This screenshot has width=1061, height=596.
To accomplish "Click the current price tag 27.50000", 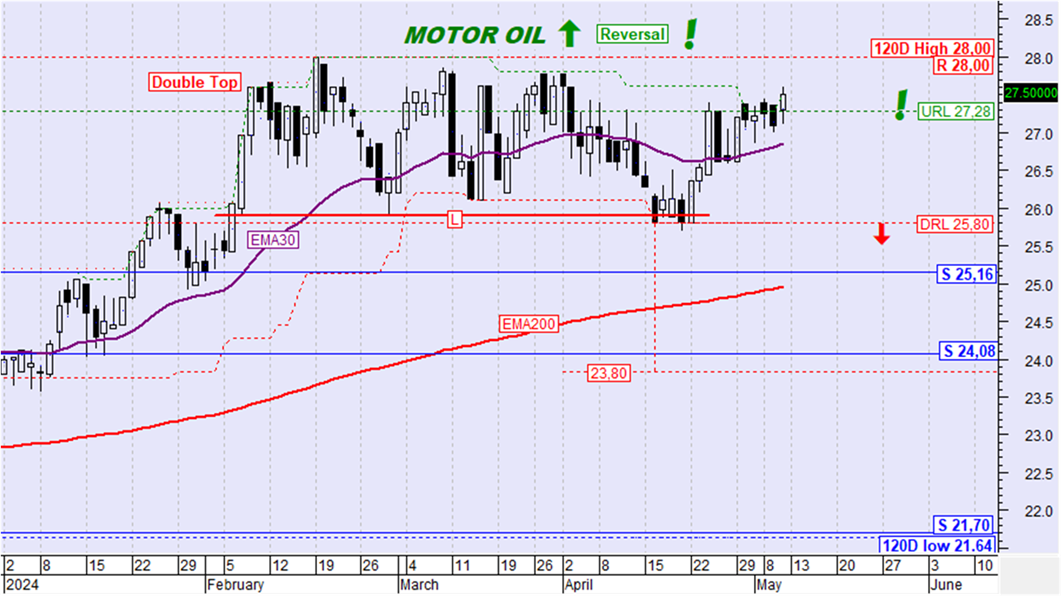I will [x=1031, y=93].
